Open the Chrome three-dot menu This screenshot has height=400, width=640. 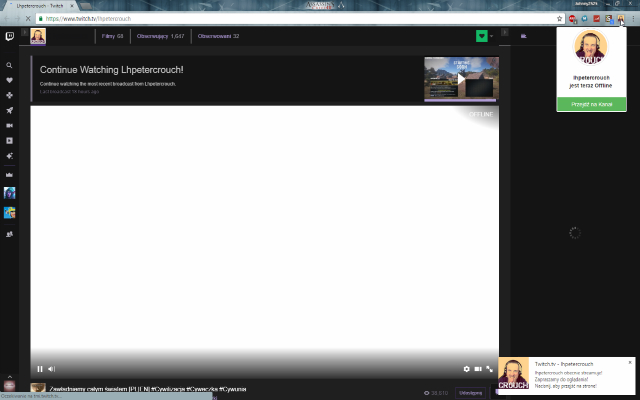(x=633, y=19)
